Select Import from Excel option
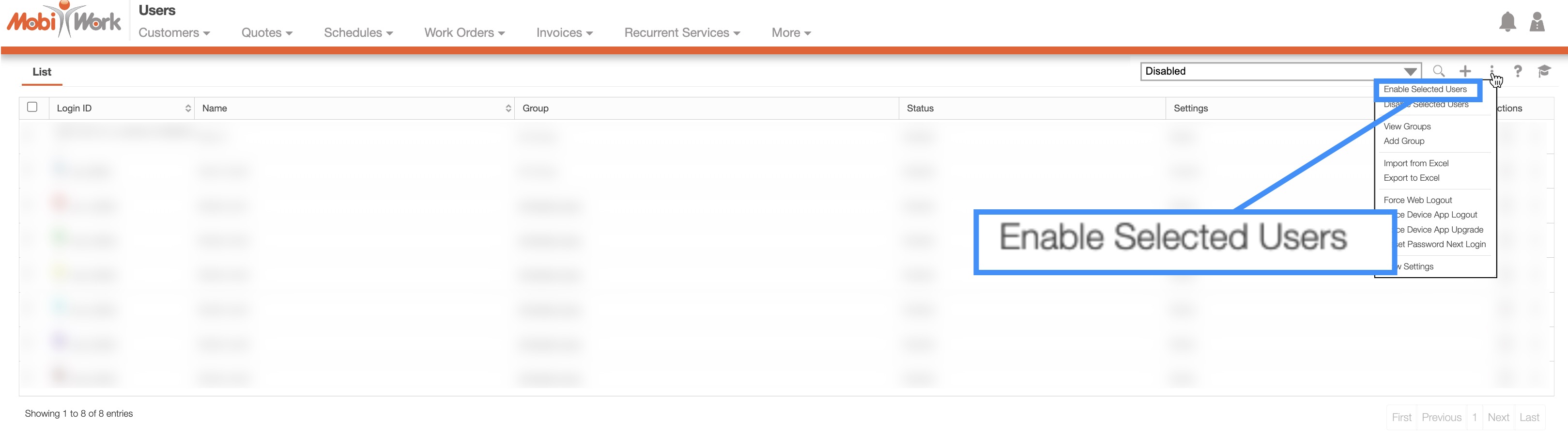 coord(1416,163)
